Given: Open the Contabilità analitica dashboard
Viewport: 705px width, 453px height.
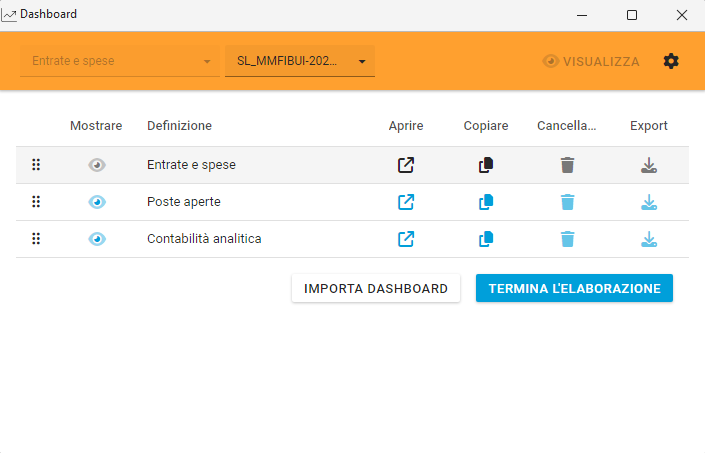Looking at the screenshot, I should point(406,239).
